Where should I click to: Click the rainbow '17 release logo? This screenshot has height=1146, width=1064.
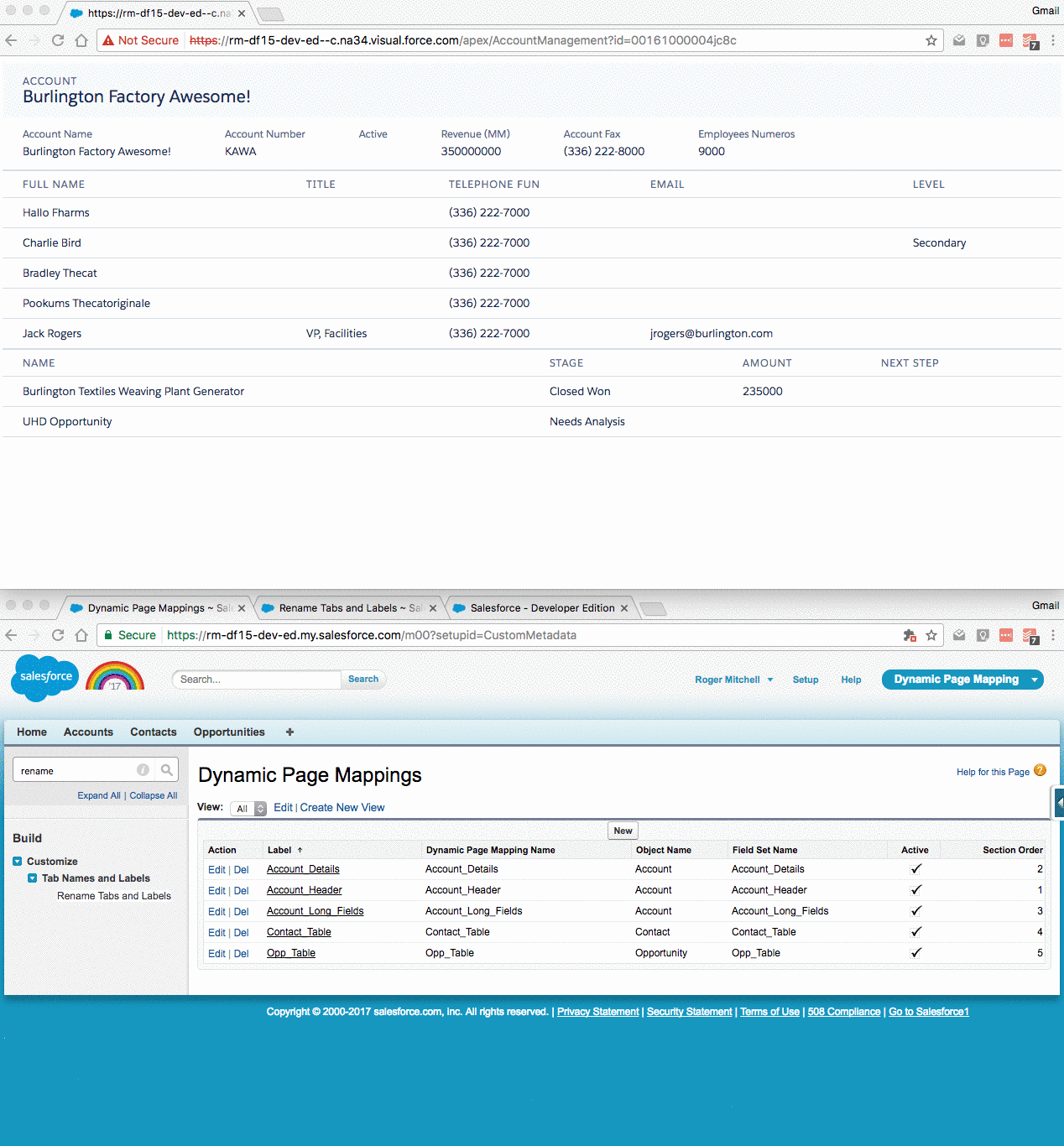[x=115, y=676]
